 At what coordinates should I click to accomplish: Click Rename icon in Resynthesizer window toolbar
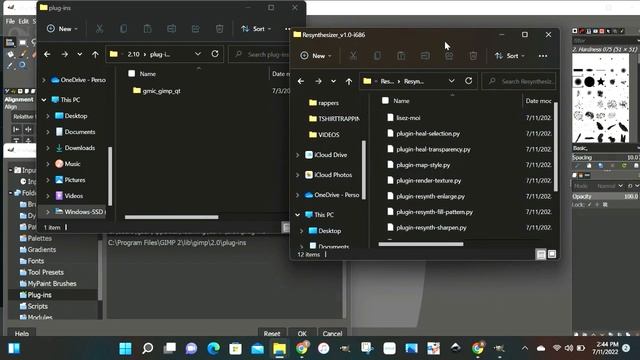point(425,56)
